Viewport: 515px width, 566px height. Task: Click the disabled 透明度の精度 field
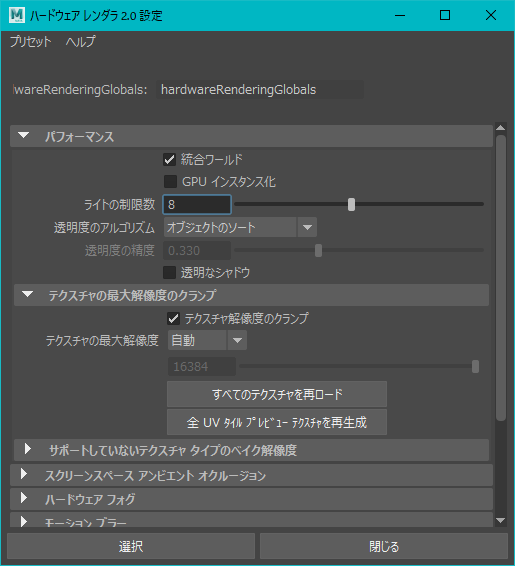(197, 250)
